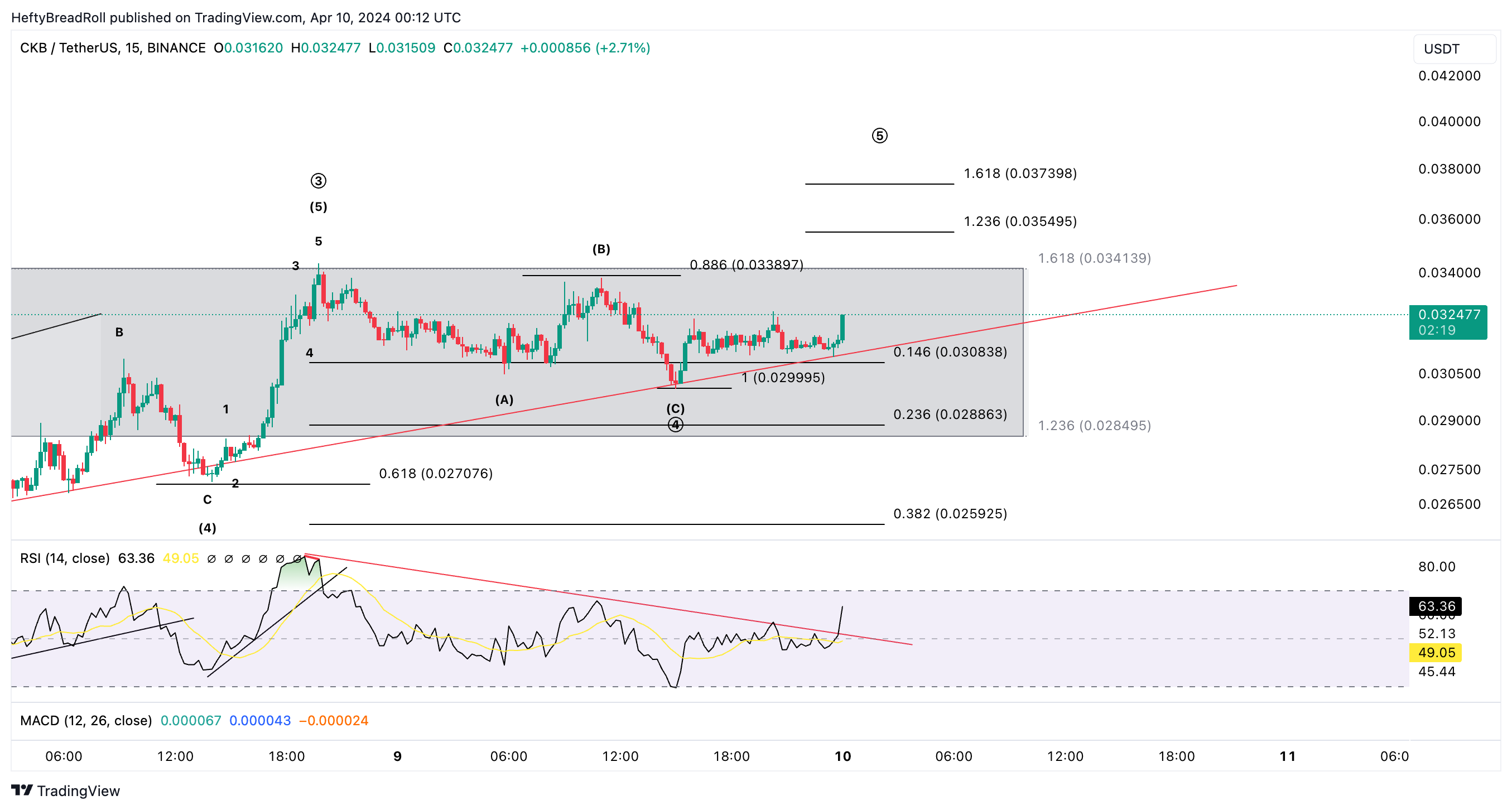
Task: Click the date 10 on time axis
Action: (x=843, y=756)
